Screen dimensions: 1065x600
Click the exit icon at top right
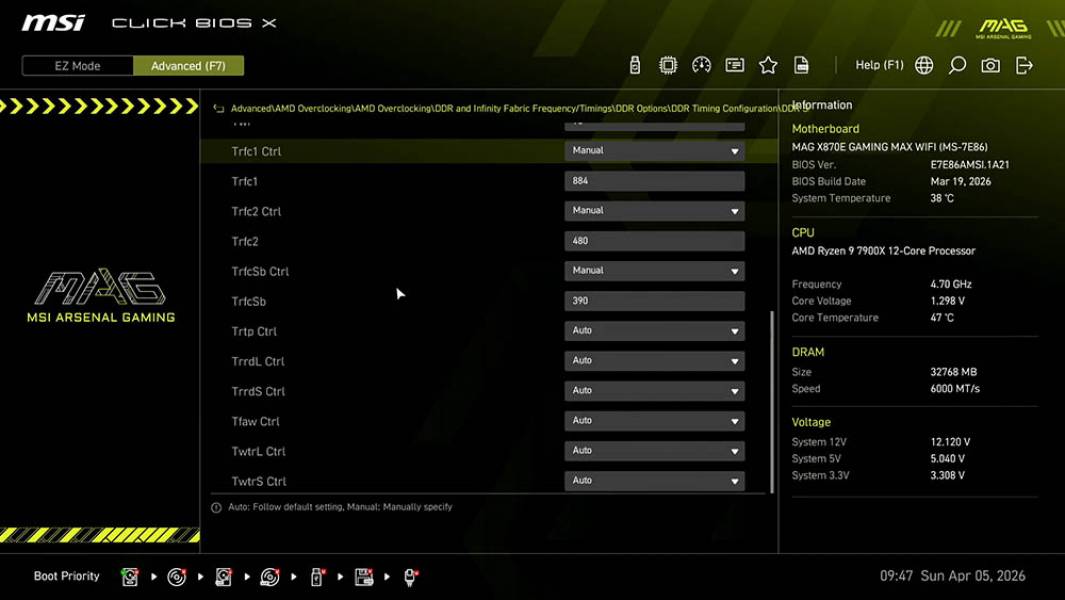pos(1024,64)
